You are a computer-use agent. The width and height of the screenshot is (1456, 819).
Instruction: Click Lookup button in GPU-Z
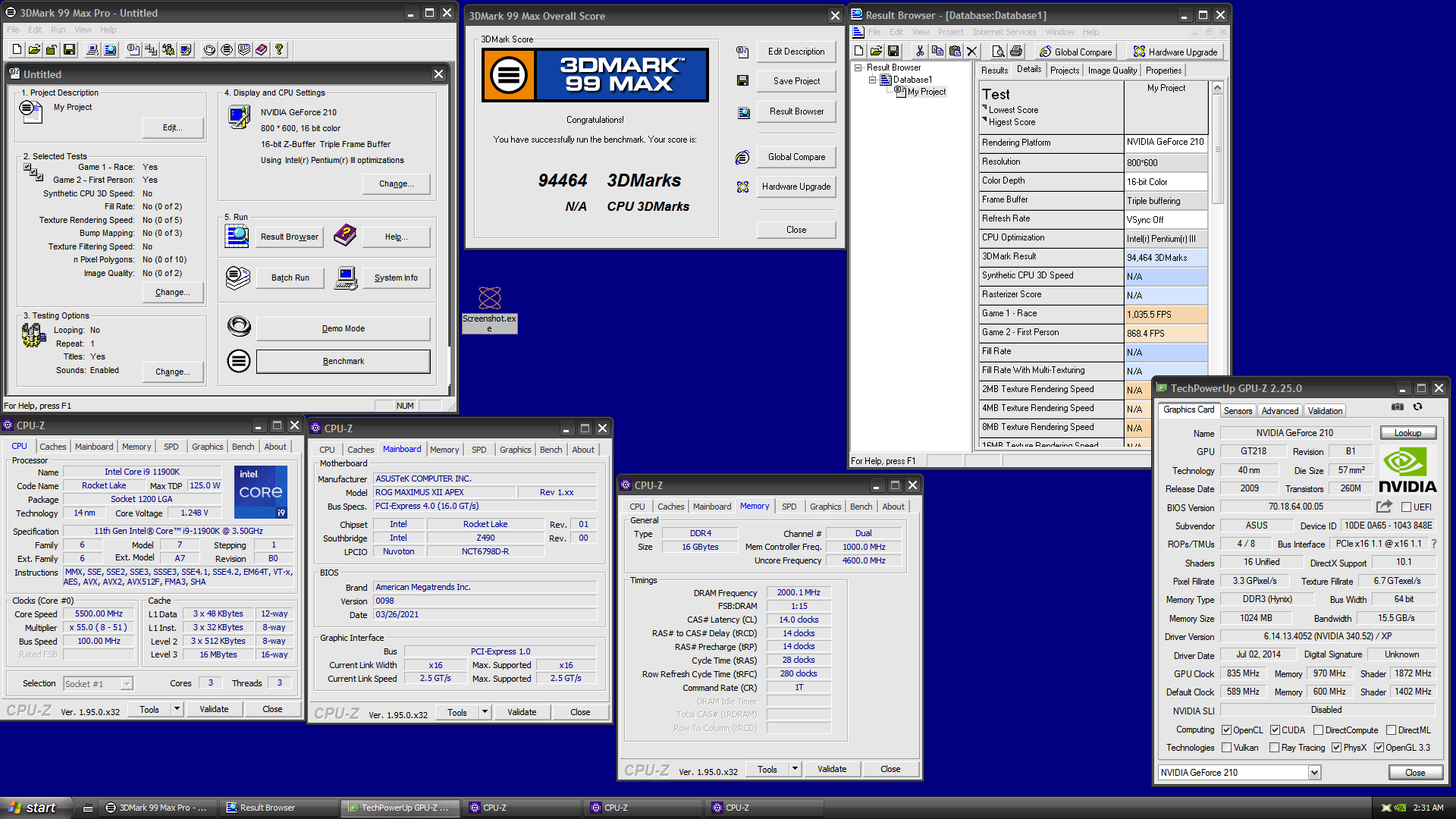pos(1407,433)
